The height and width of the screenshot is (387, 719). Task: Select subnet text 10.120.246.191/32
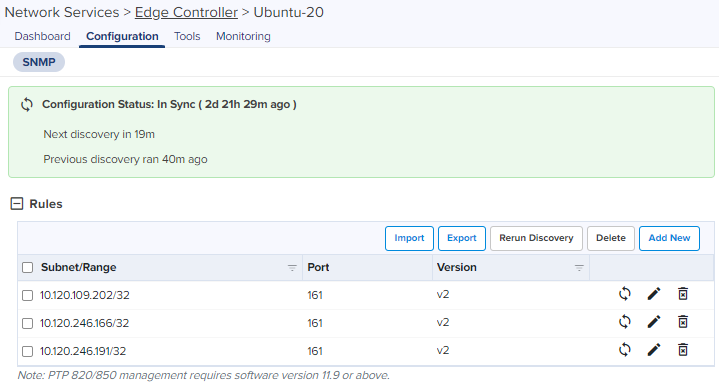point(83,352)
